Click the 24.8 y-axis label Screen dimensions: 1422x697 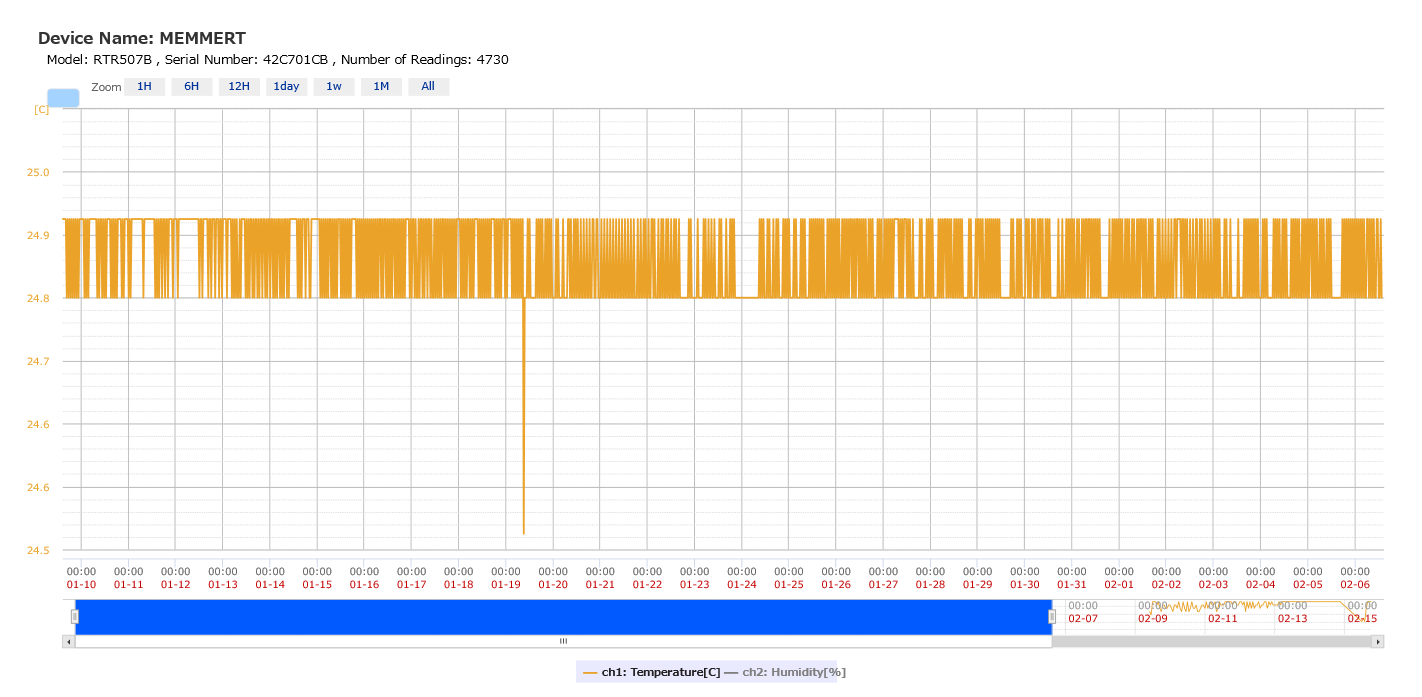[38, 298]
